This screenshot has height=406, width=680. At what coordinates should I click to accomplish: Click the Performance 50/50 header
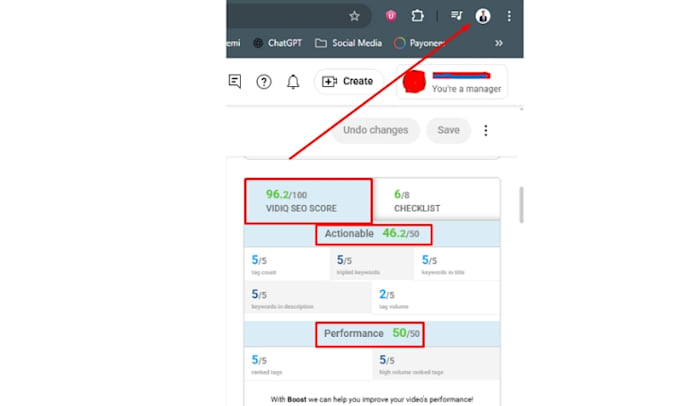click(x=372, y=334)
